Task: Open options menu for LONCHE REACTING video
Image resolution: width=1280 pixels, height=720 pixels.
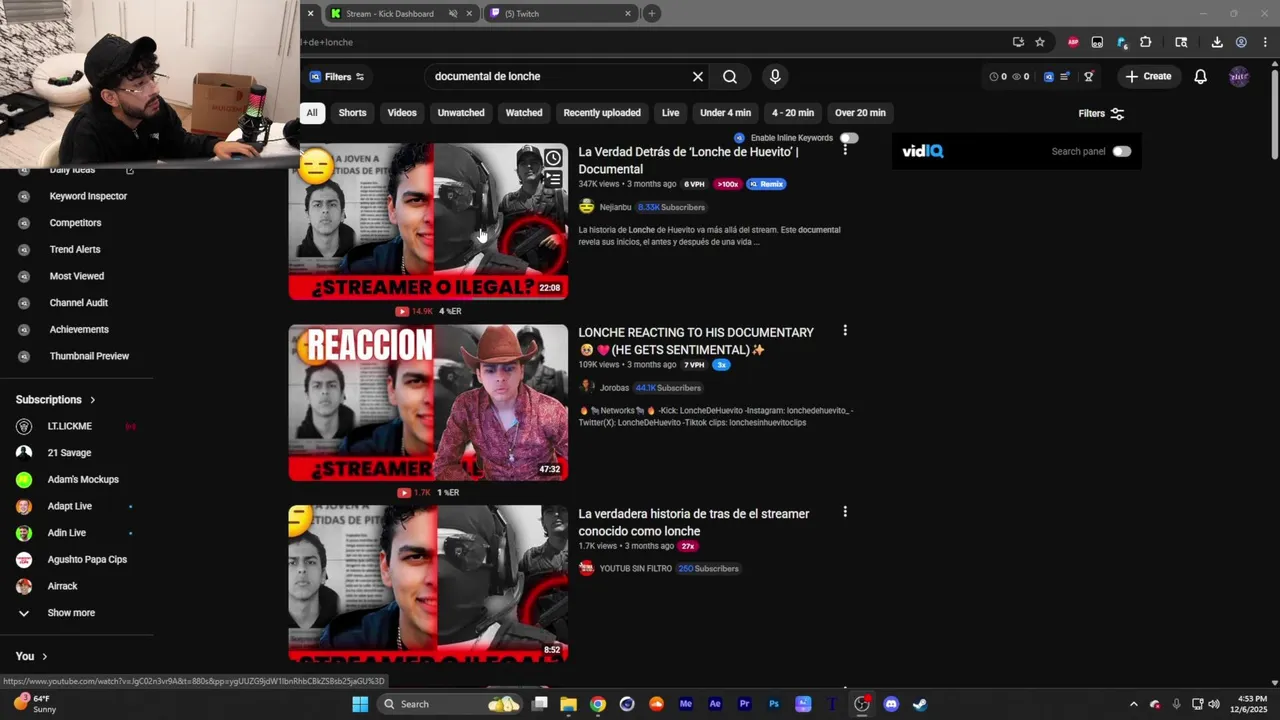Action: click(845, 330)
